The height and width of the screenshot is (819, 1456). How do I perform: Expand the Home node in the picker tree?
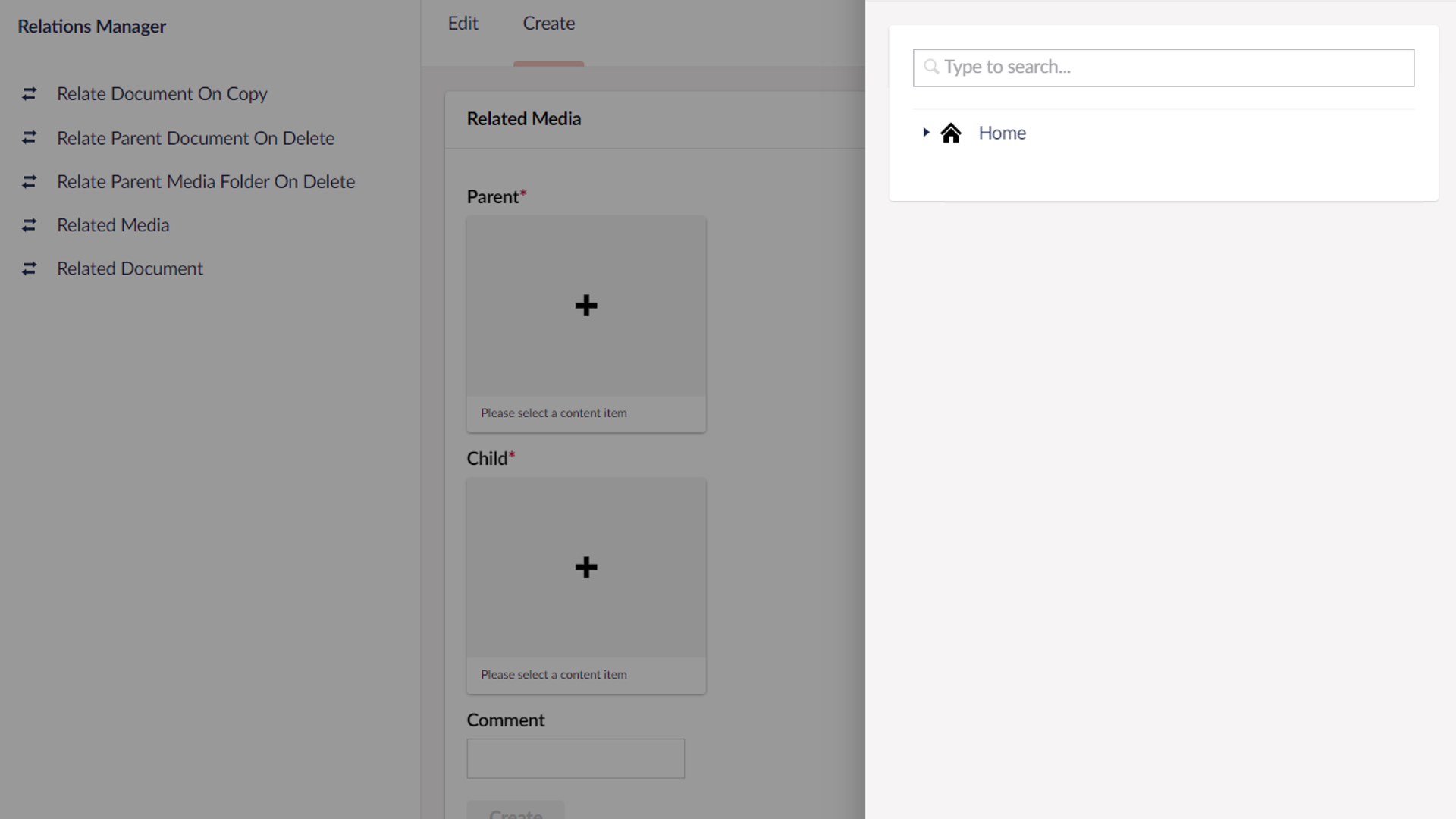pos(926,132)
